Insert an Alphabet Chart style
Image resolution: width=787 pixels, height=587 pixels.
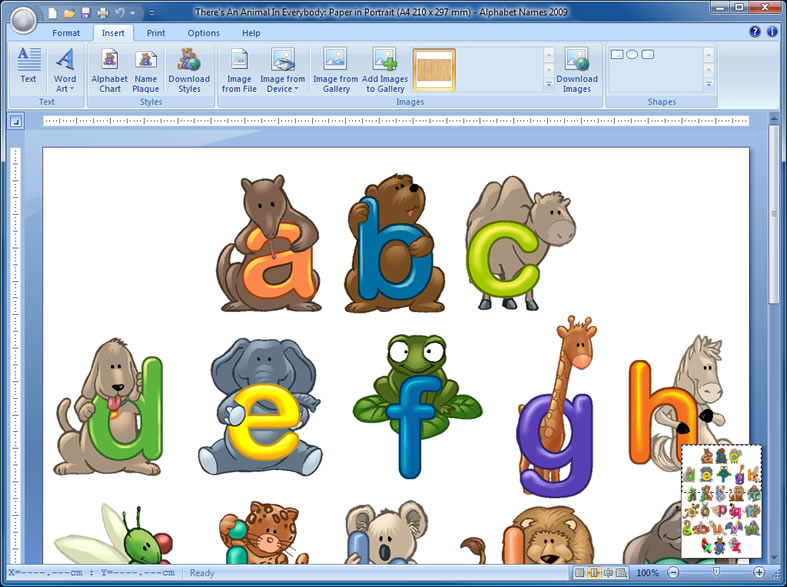click(x=109, y=70)
